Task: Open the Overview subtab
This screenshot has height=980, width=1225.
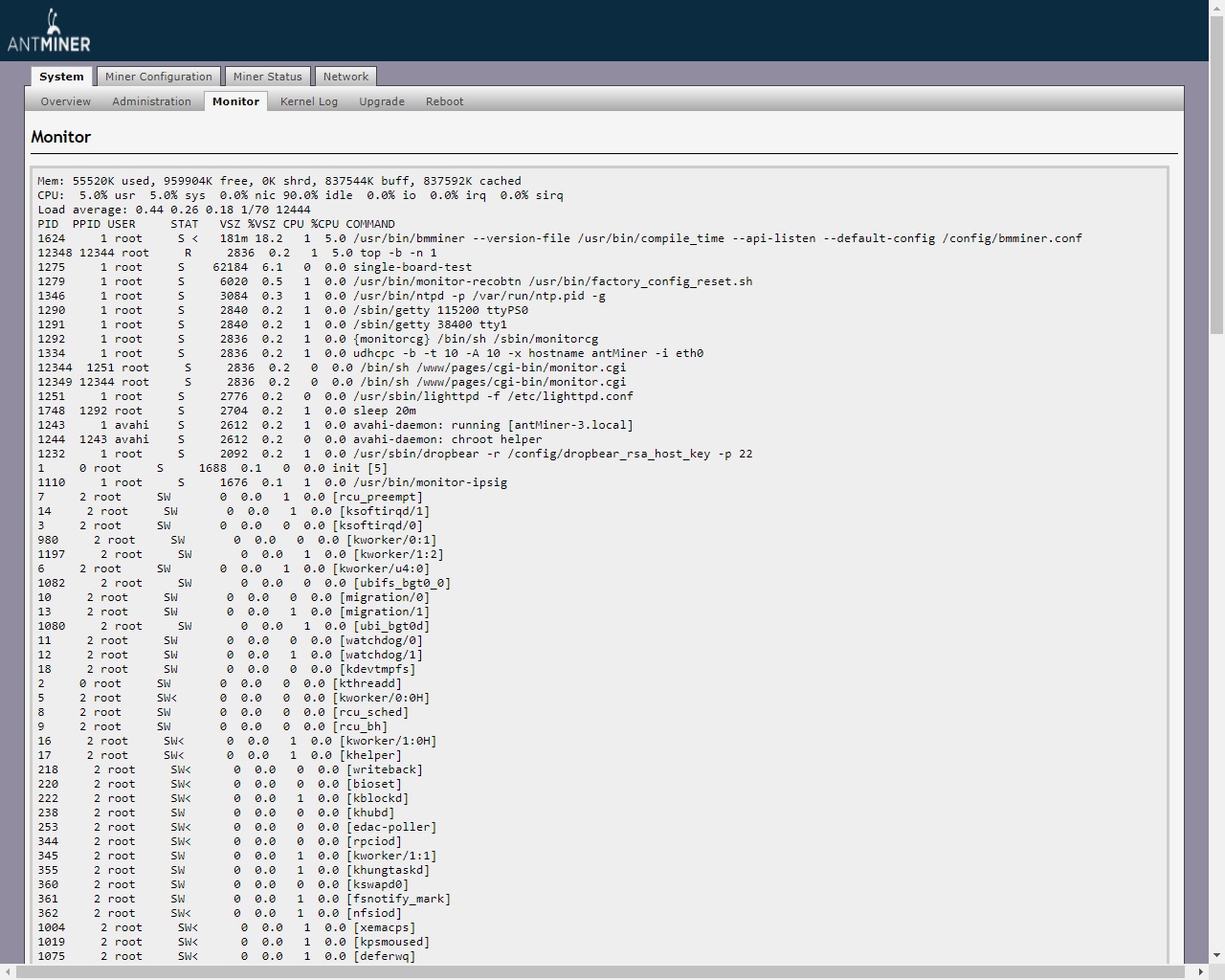Action: tap(66, 101)
